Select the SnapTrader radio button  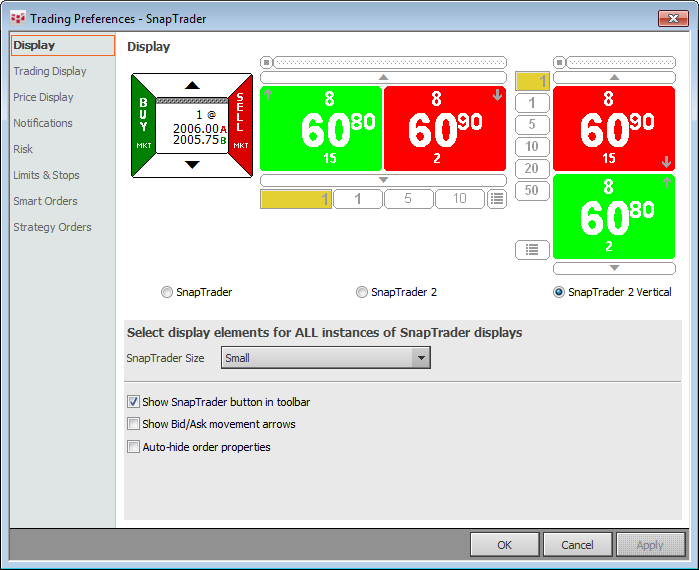pyautogui.click(x=167, y=293)
